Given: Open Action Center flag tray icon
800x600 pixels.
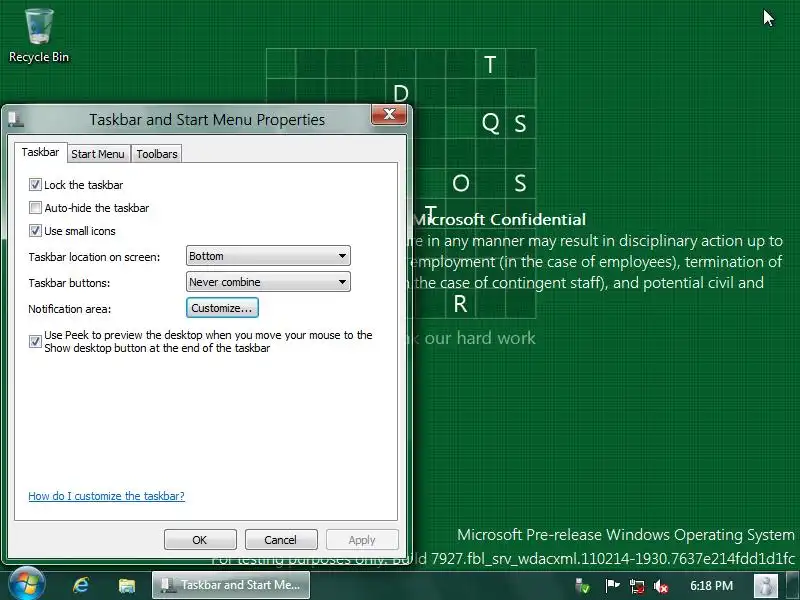Looking at the screenshot, I should pos(612,586).
